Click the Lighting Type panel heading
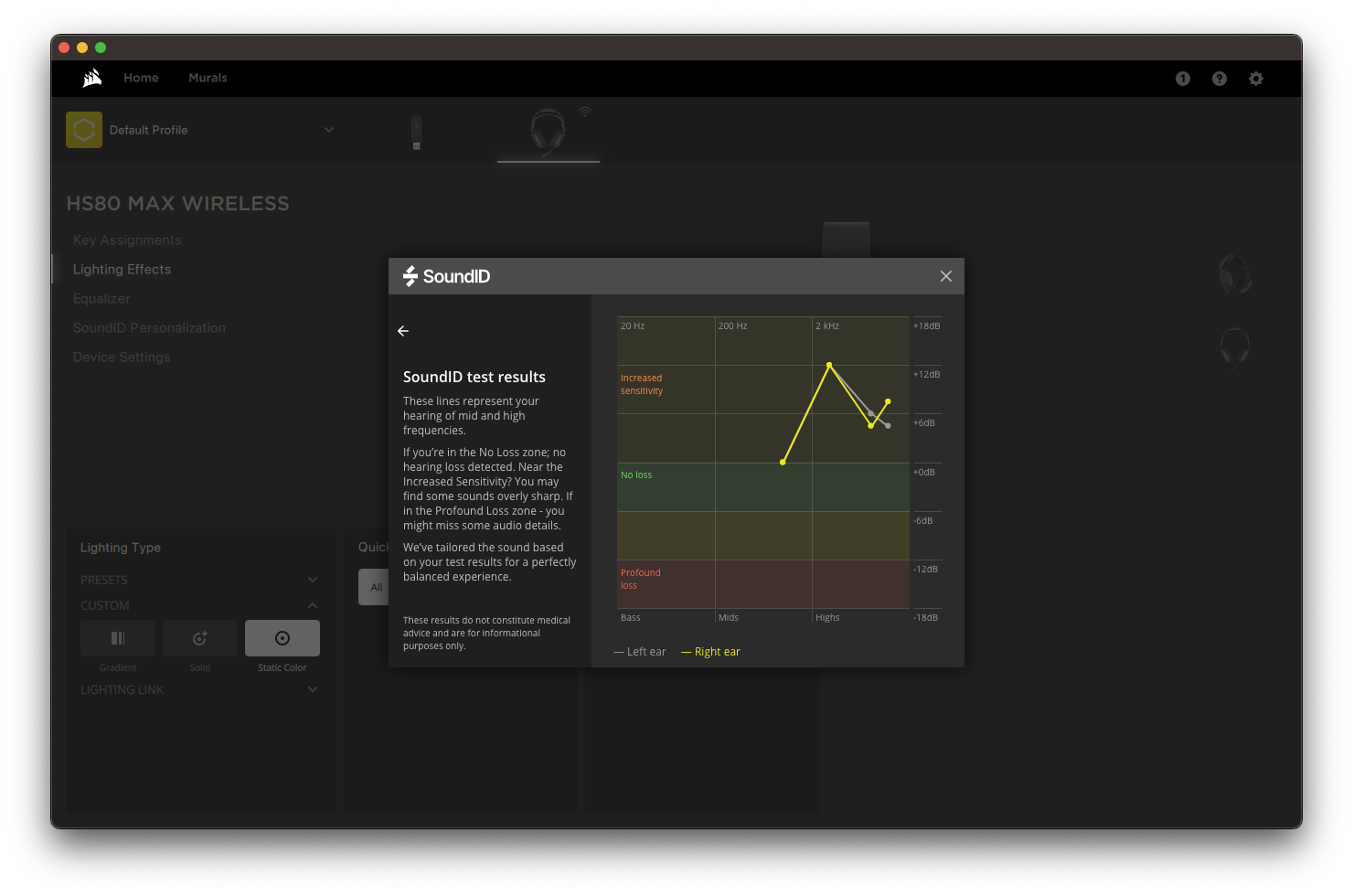Viewport: 1353px width, 896px height. [x=121, y=548]
